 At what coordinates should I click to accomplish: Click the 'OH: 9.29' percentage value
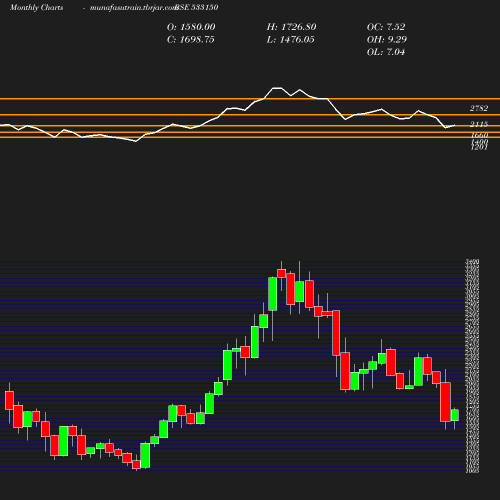click(x=387, y=40)
